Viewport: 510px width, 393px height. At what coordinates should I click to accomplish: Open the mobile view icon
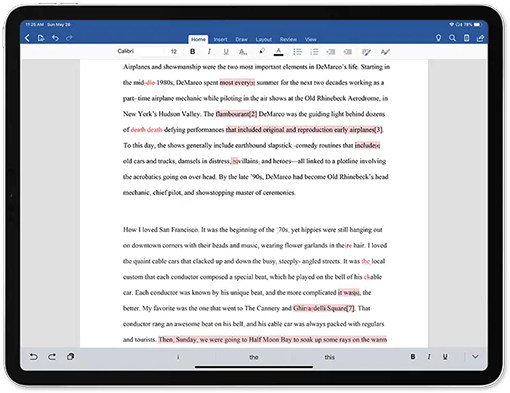point(466,38)
